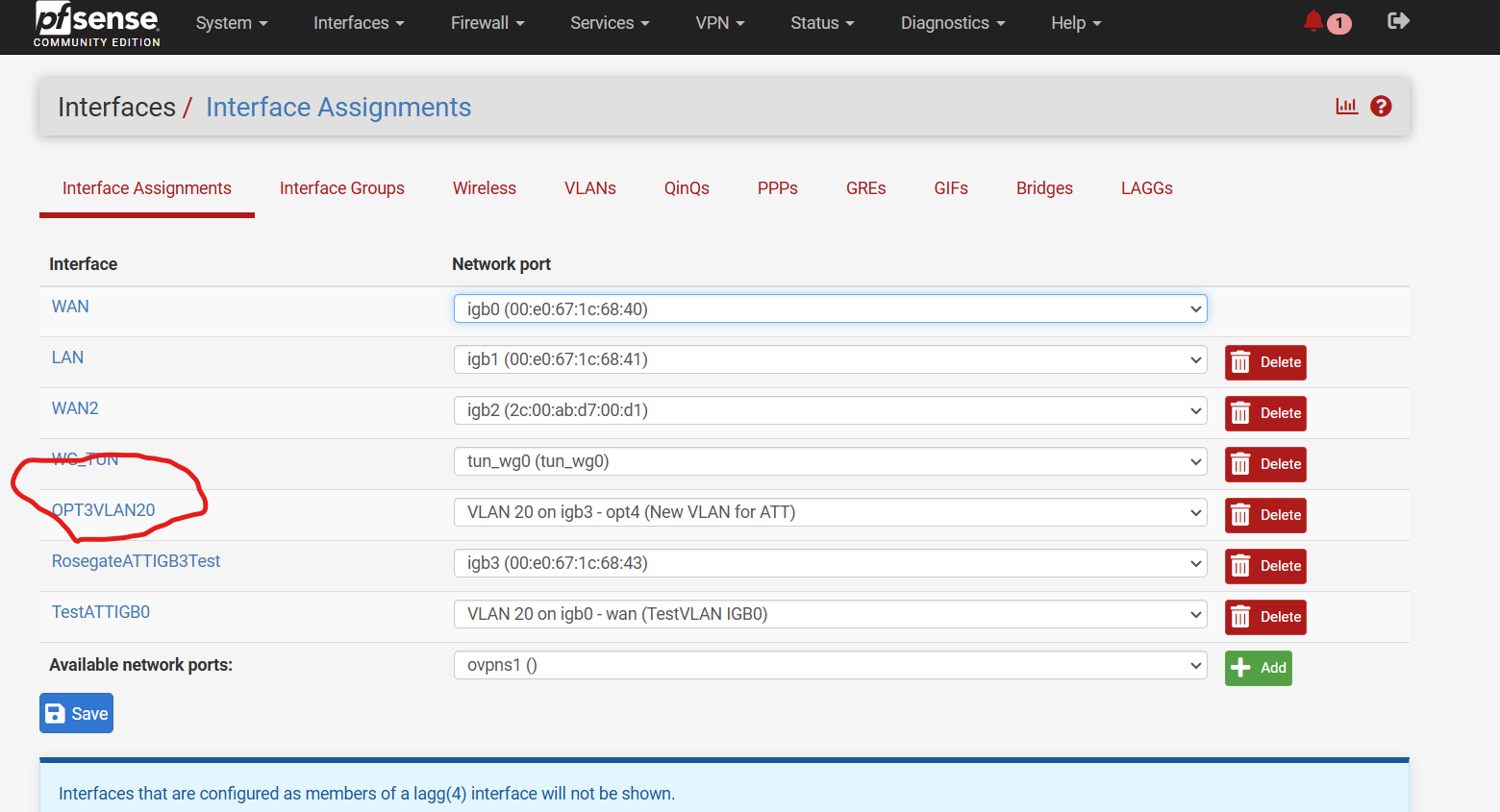This screenshot has height=812, width=1500.
Task: Open the Interfaces menu
Action: (x=359, y=23)
